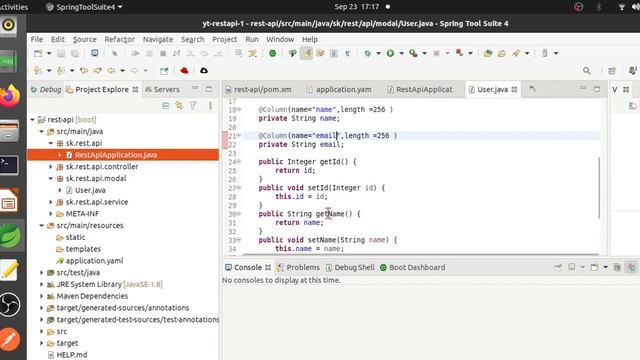Click the show hidden editors list icon
The image size is (640, 360).
pos(532,89)
